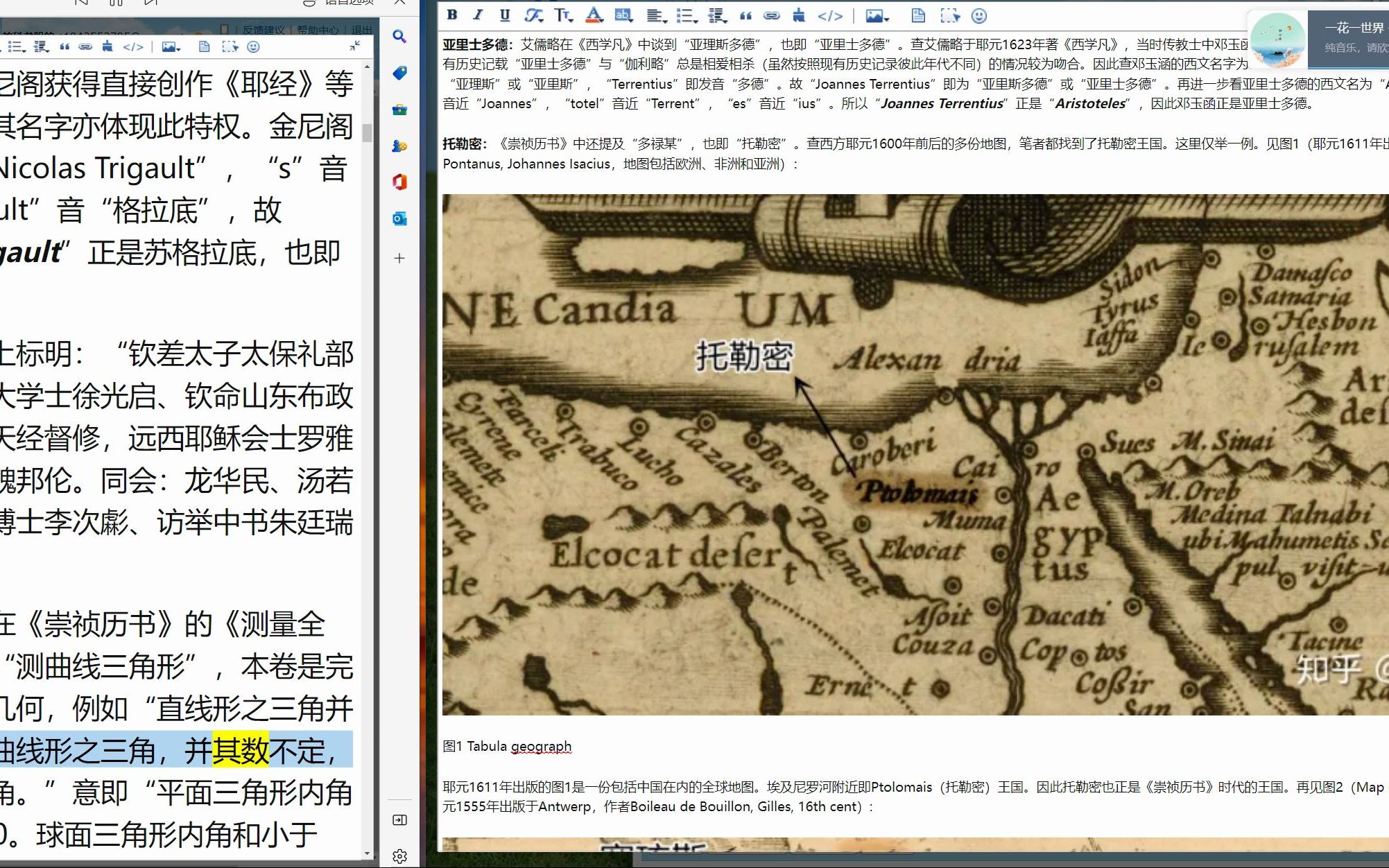Click 反馈建议 feedback link
This screenshot has height=868, width=1389.
[264, 30]
